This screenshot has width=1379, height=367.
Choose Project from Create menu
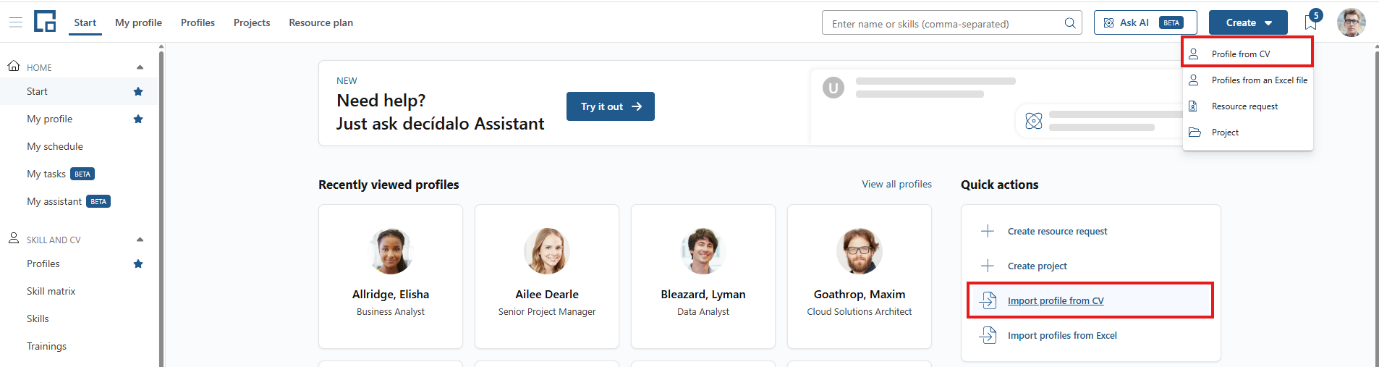pyautogui.click(x=1247, y=132)
